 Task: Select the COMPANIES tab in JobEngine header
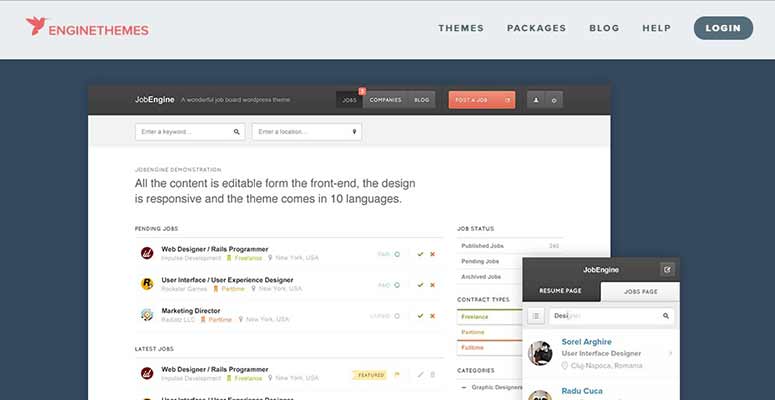[386, 100]
